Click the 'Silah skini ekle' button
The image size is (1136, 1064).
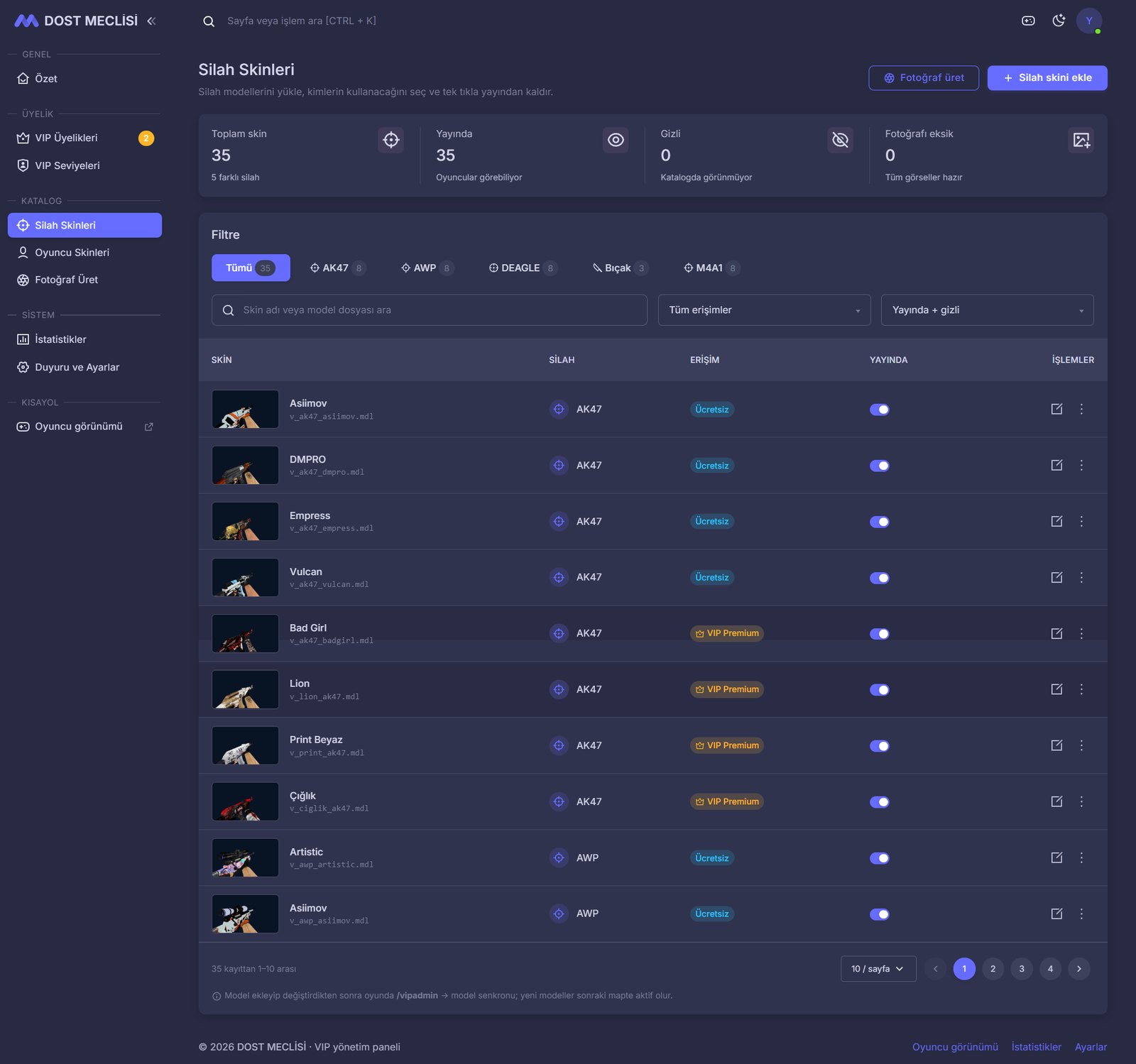tap(1047, 78)
